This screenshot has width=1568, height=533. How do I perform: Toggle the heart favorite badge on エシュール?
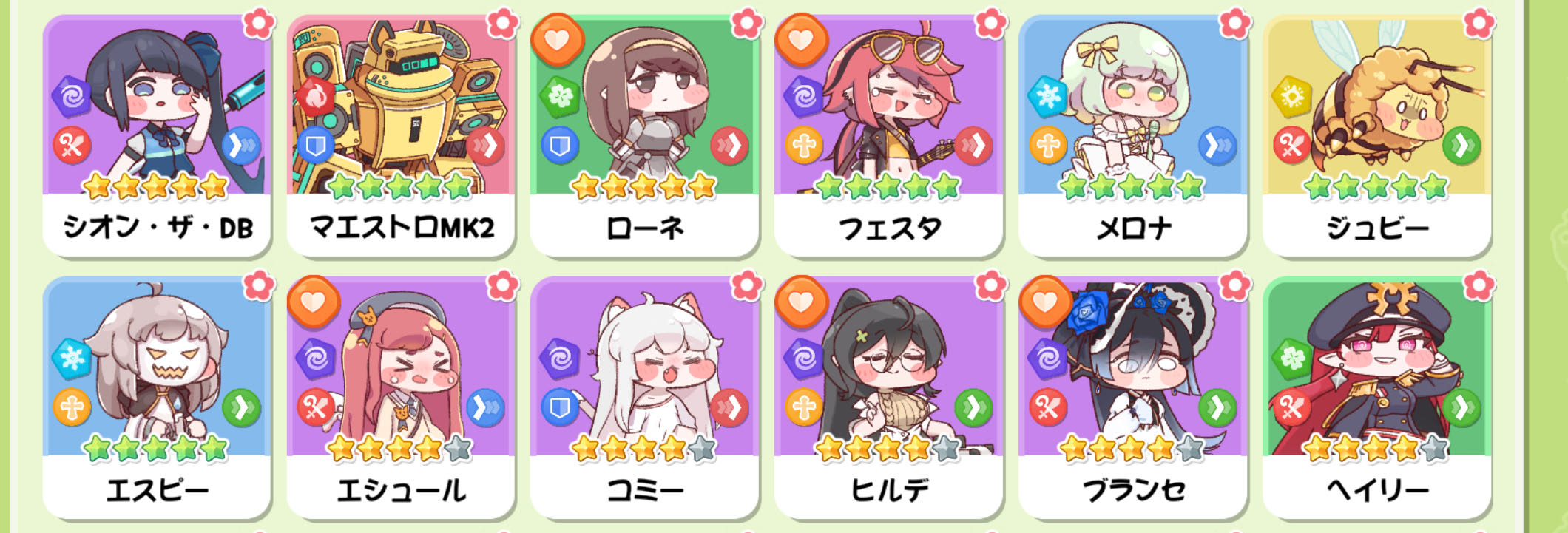coord(313,302)
